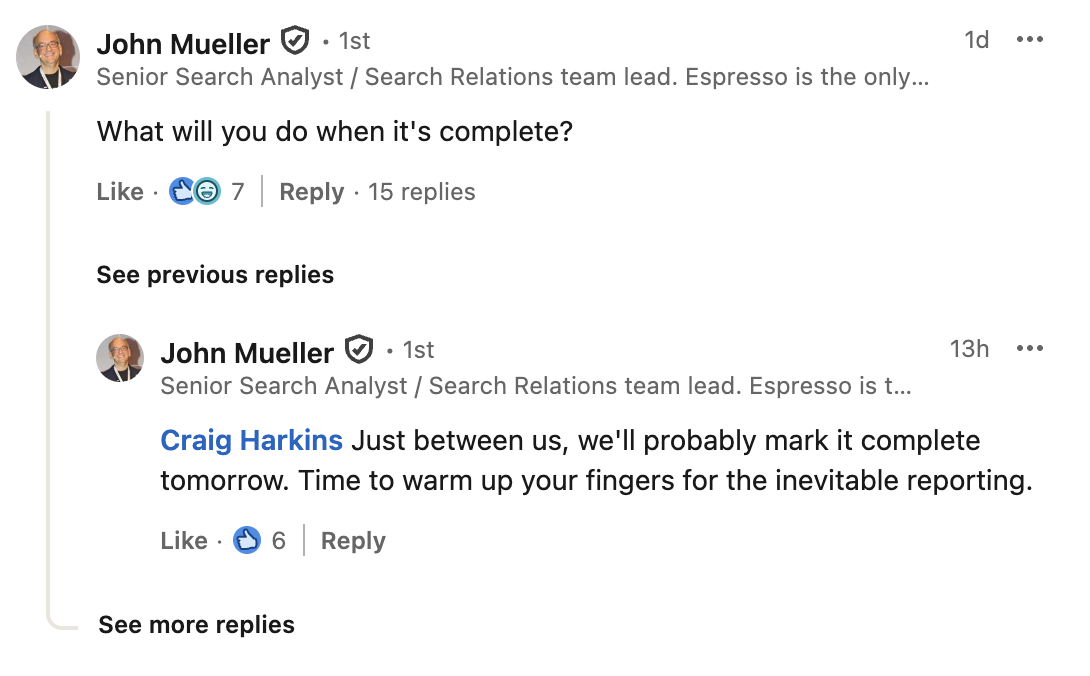Open John Mueller's profile from reply name

[247, 353]
